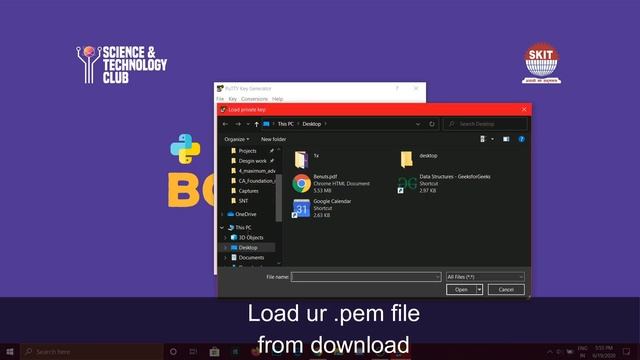The width and height of the screenshot is (640, 360).
Task: Select Documents in the navigation pane
Action: tap(251, 258)
